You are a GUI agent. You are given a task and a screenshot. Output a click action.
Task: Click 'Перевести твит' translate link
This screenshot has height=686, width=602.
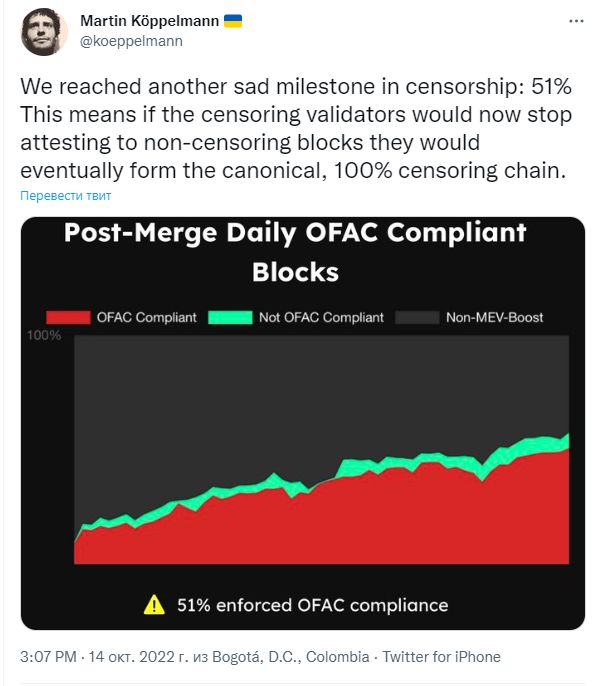[66, 196]
